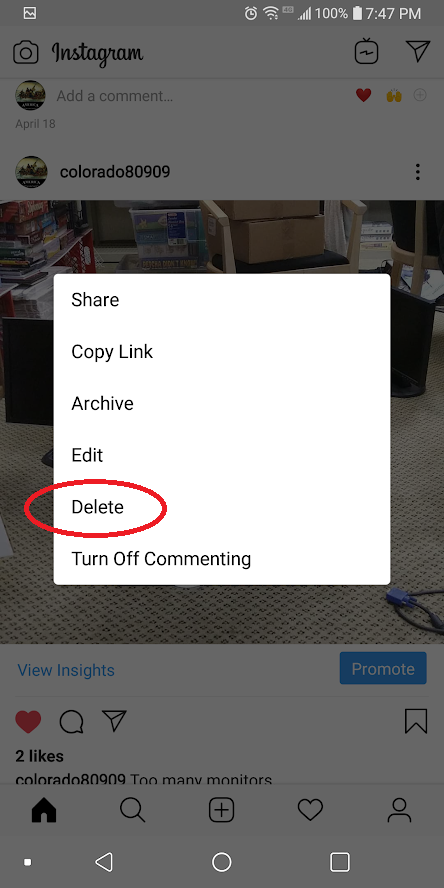Open the View Insights link

coord(66,670)
